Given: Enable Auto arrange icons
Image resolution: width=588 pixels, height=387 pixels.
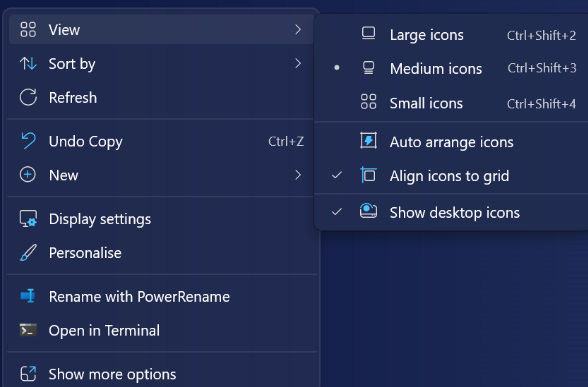Looking at the screenshot, I should [451, 142].
